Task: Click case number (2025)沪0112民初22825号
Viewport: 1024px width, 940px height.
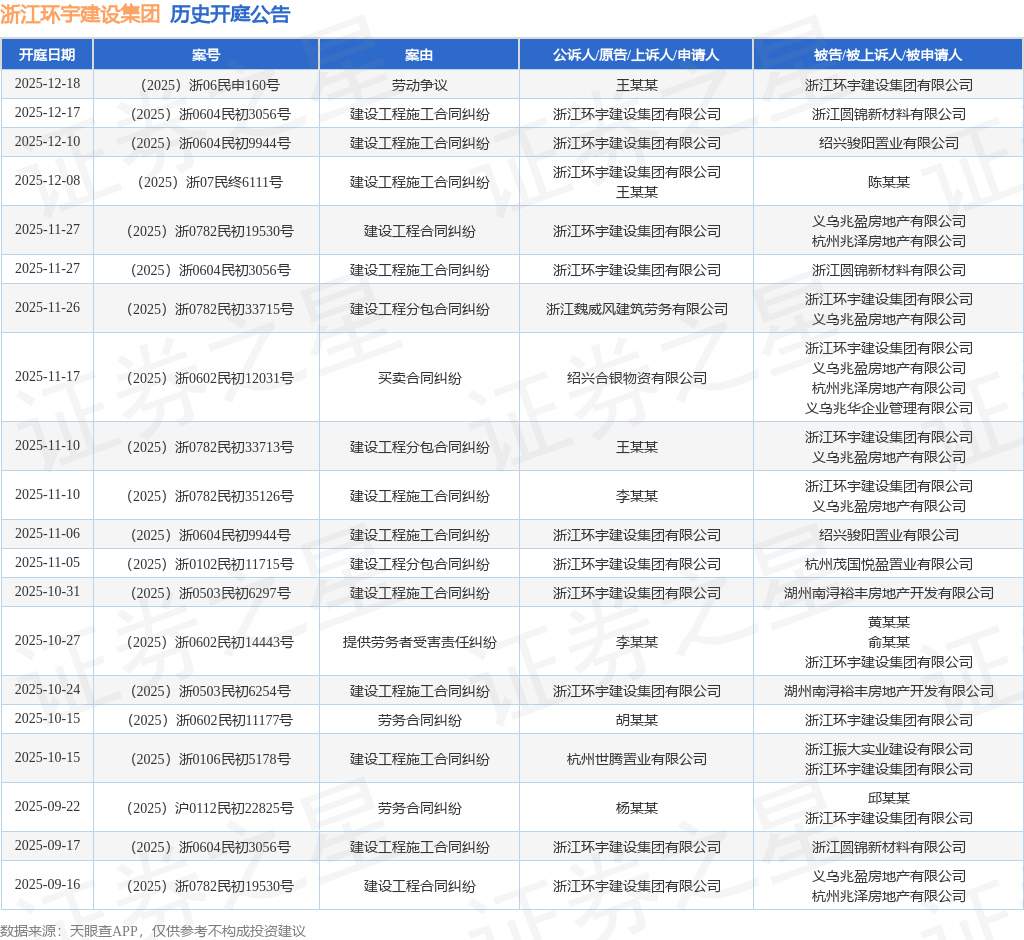Action: pyautogui.click(x=206, y=808)
